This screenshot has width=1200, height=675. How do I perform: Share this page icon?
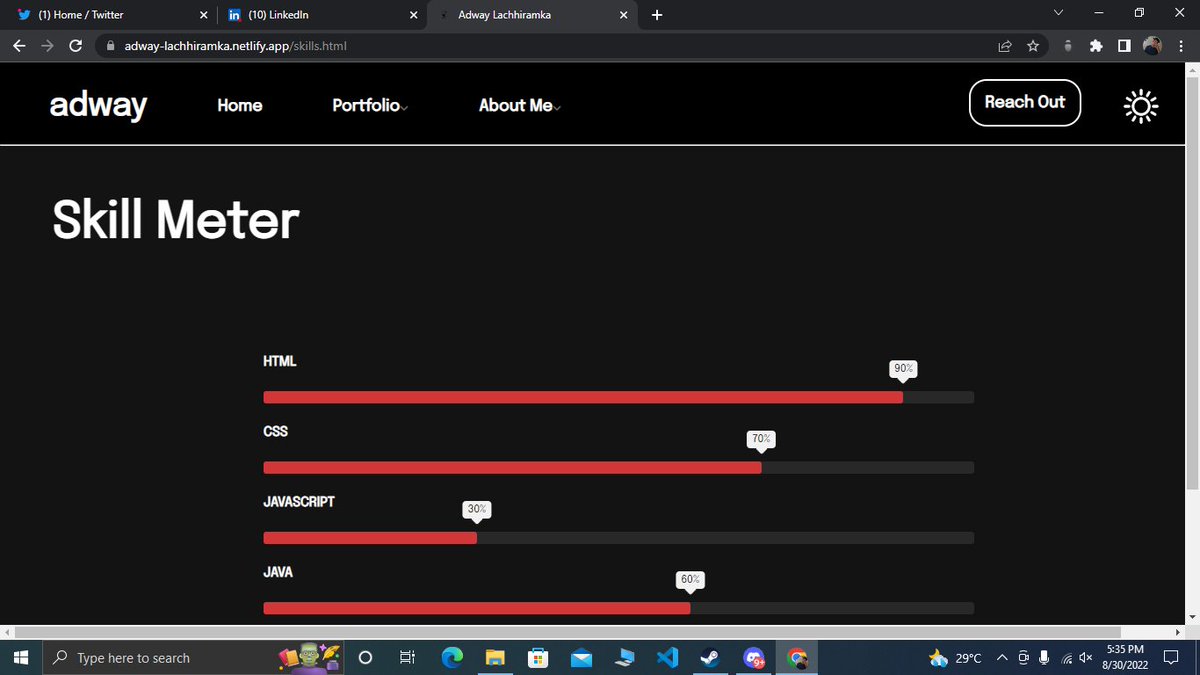pos(1005,46)
